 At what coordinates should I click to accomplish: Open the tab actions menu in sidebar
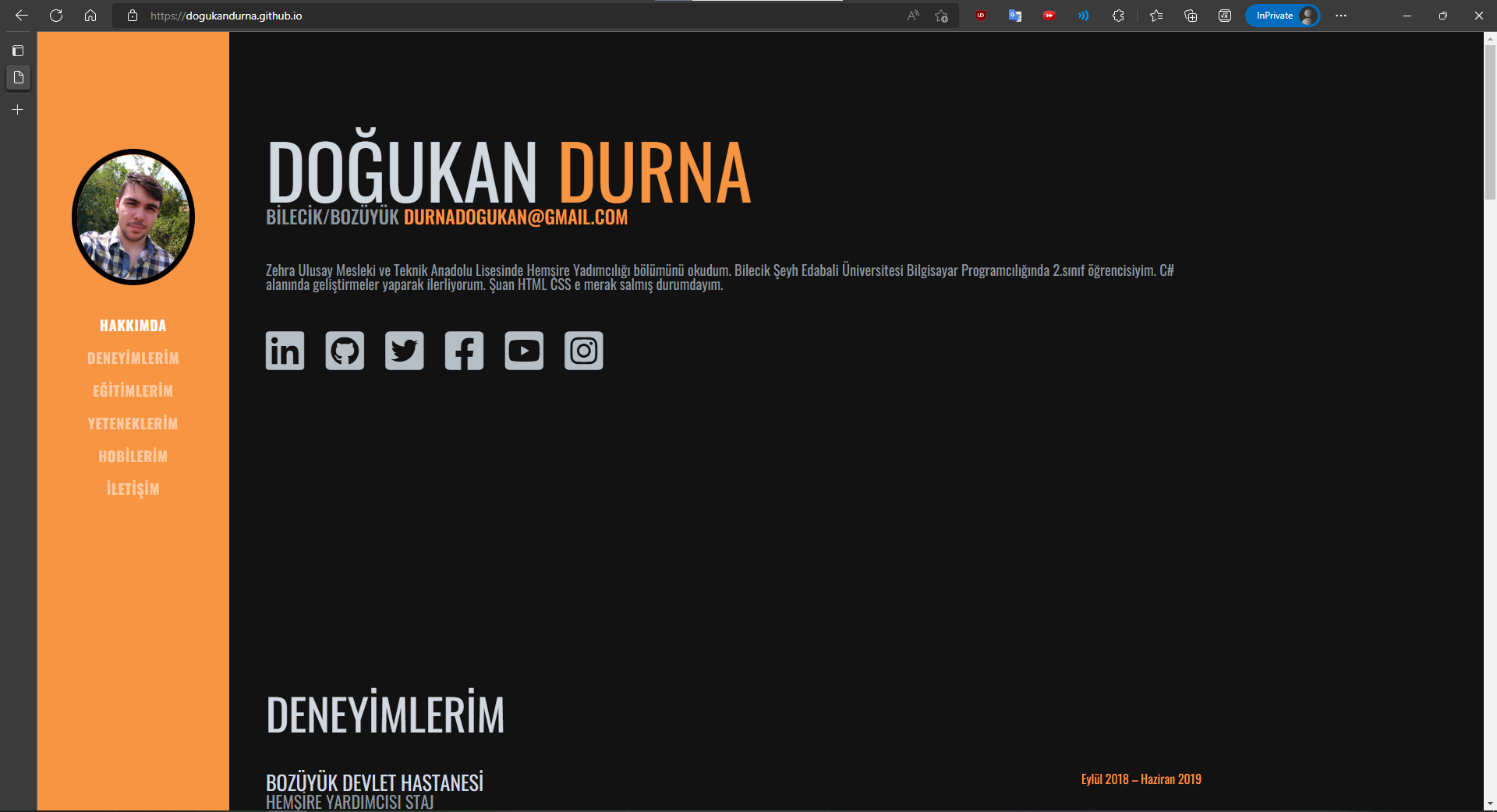[18, 51]
